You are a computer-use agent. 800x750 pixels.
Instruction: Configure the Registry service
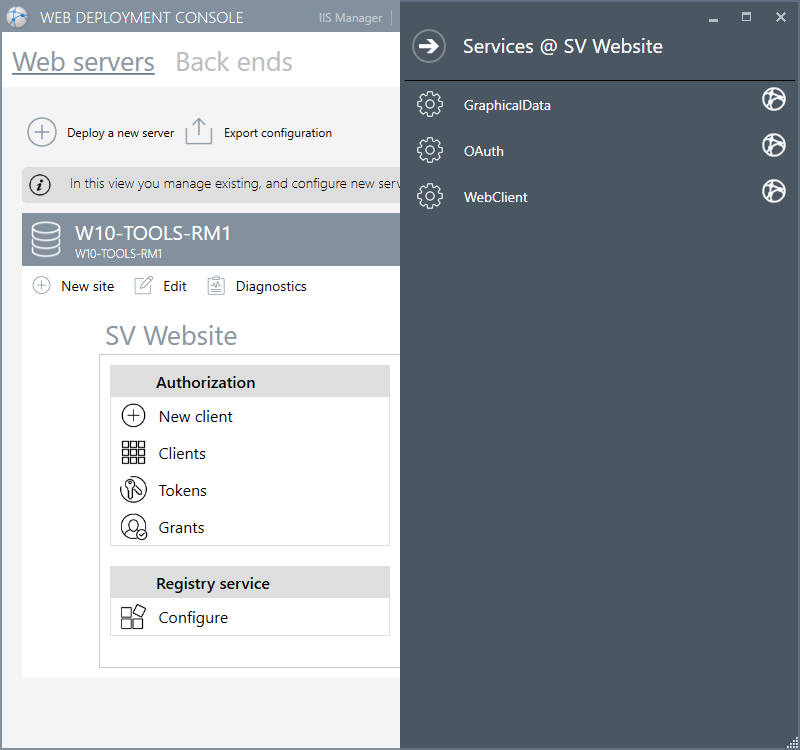click(192, 617)
